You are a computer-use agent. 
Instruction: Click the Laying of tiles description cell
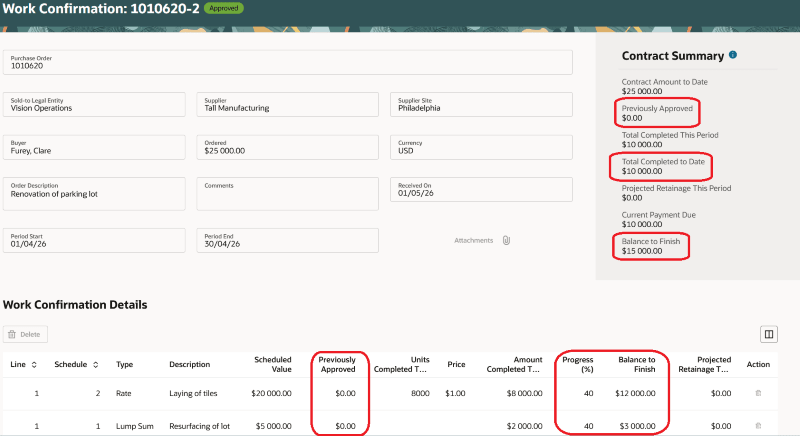pyautogui.click(x=193, y=393)
